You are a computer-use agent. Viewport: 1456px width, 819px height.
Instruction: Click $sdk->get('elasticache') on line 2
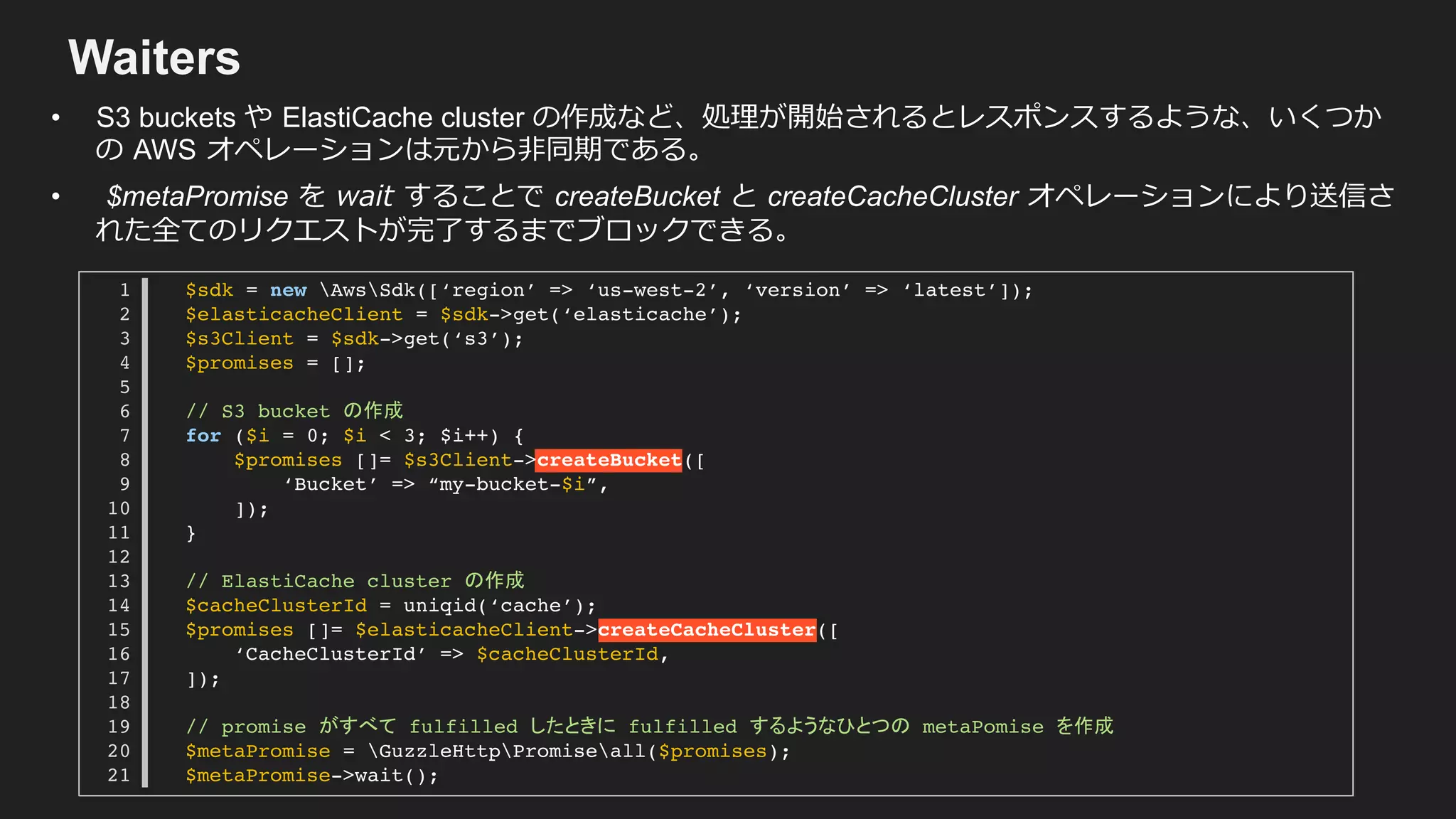(x=584, y=315)
